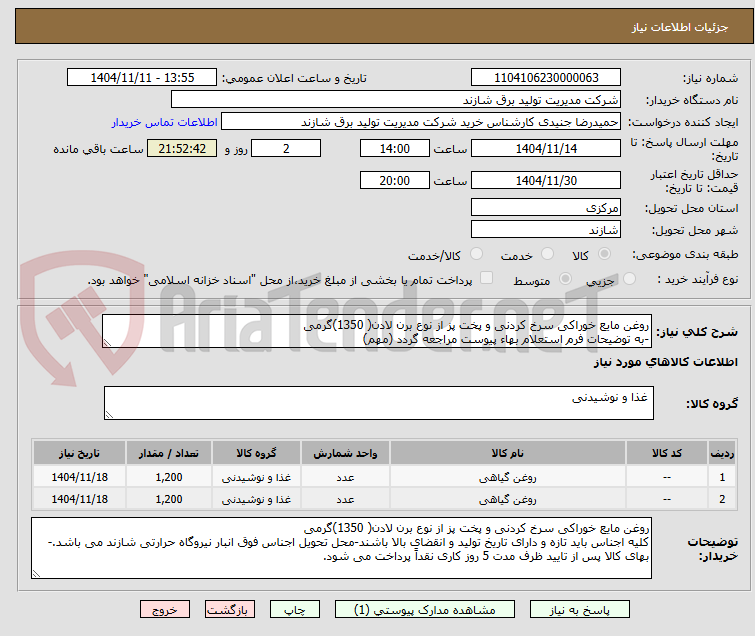Viewport: 755px width, 636px height.
Task: Click the price validity date 1404/11/30
Action: 546,180
